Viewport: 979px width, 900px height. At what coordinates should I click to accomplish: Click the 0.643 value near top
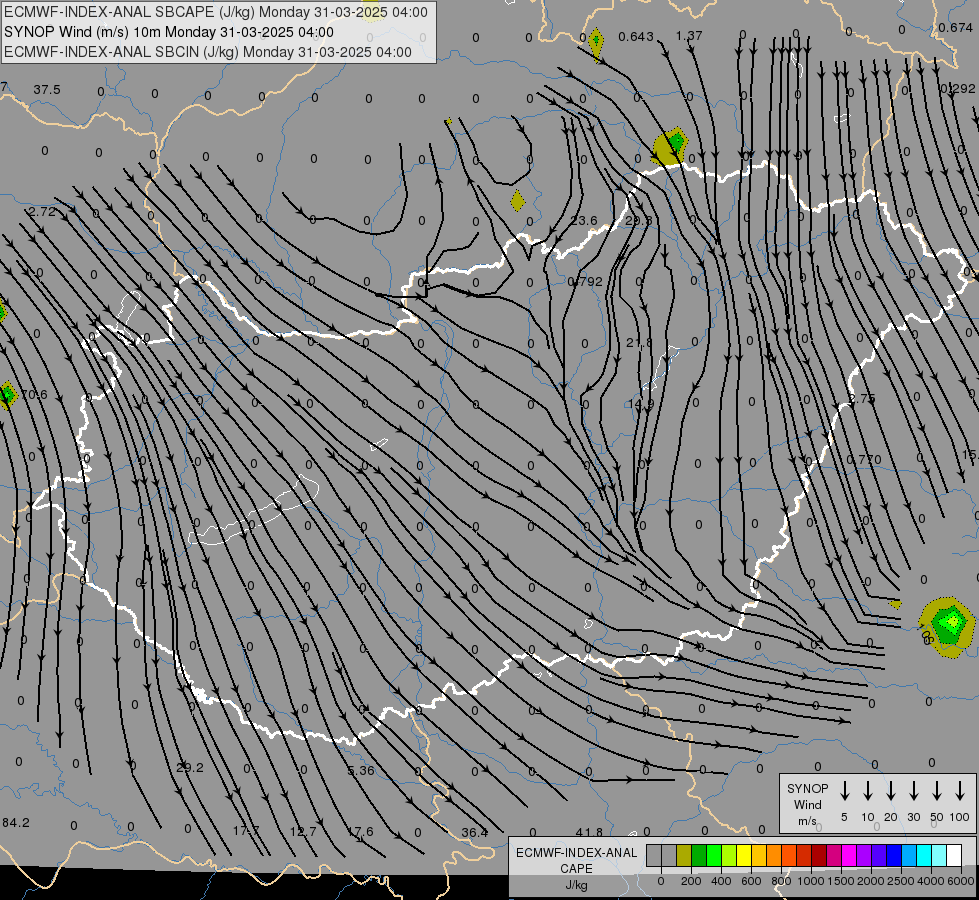click(x=636, y=37)
